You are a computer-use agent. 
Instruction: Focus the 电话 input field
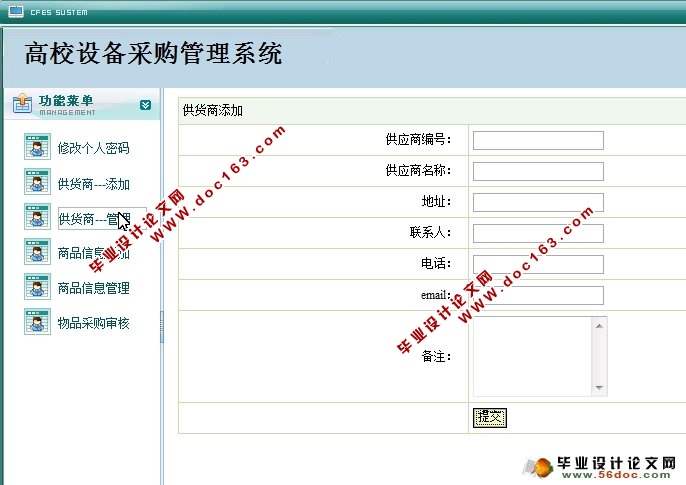coord(538,265)
